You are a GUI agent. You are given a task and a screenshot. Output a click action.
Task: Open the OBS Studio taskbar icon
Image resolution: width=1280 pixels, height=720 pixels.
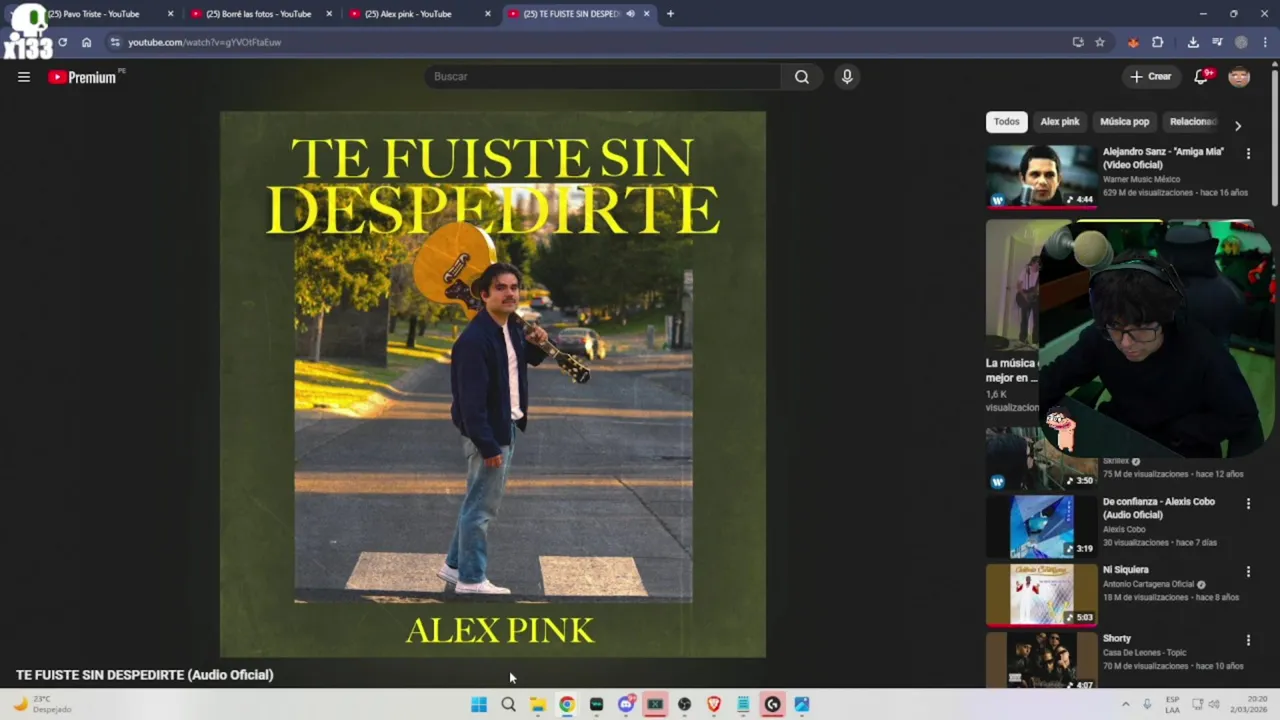pyautogui.click(x=684, y=705)
